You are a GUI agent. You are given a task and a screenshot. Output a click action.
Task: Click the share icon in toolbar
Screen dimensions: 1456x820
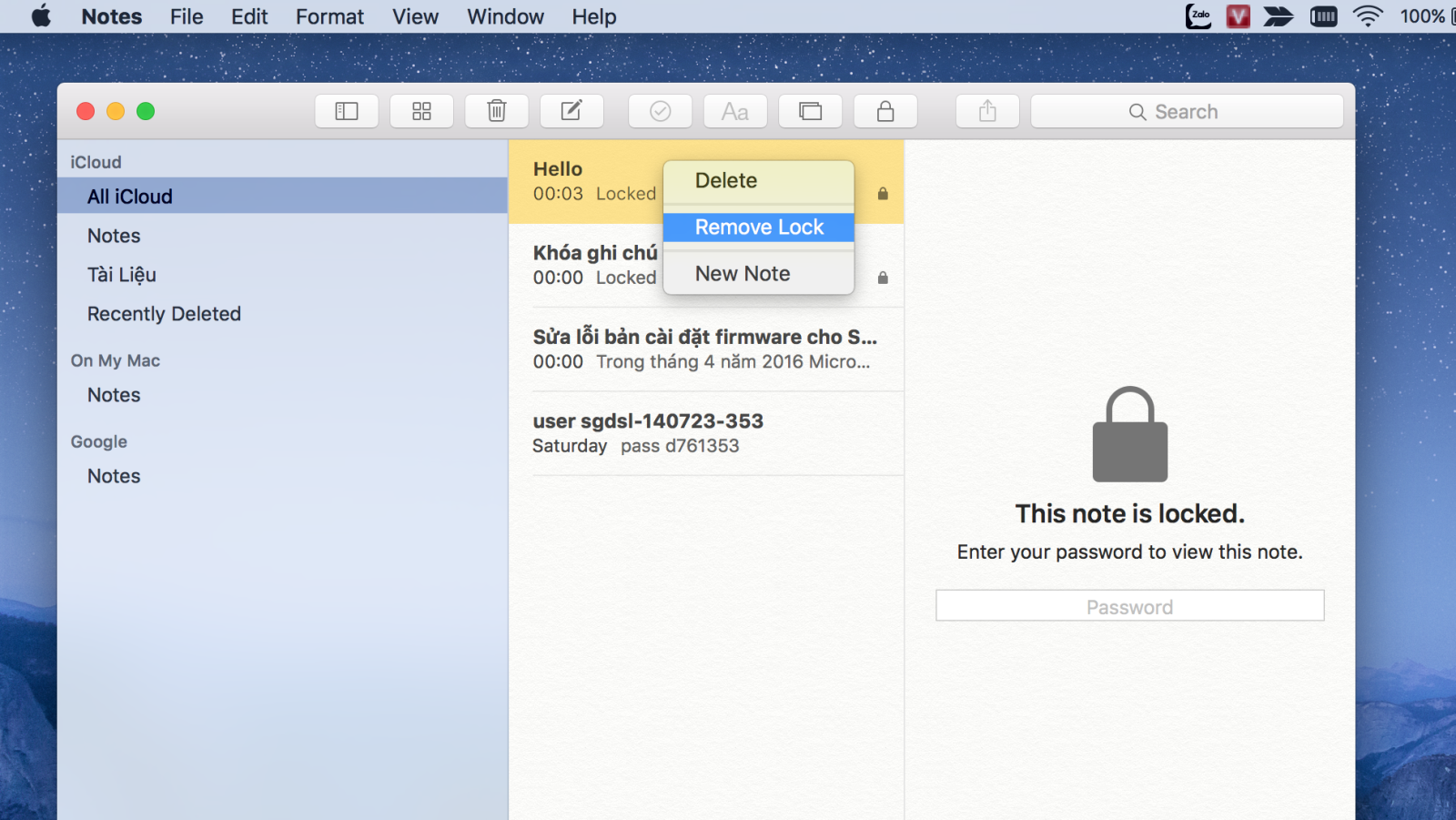point(987,111)
